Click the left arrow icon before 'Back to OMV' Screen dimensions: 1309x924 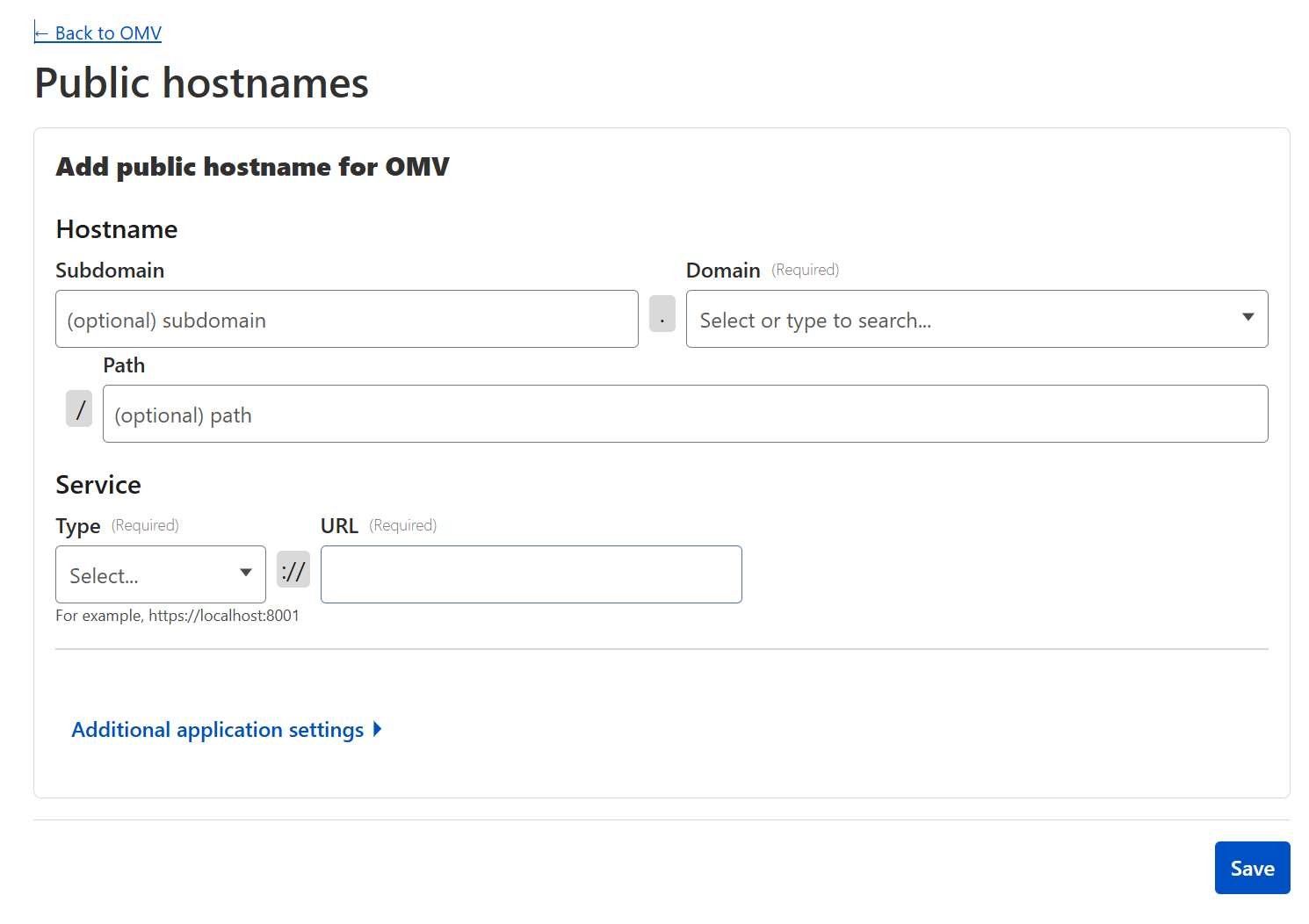pyautogui.click(x=40, y=32)
